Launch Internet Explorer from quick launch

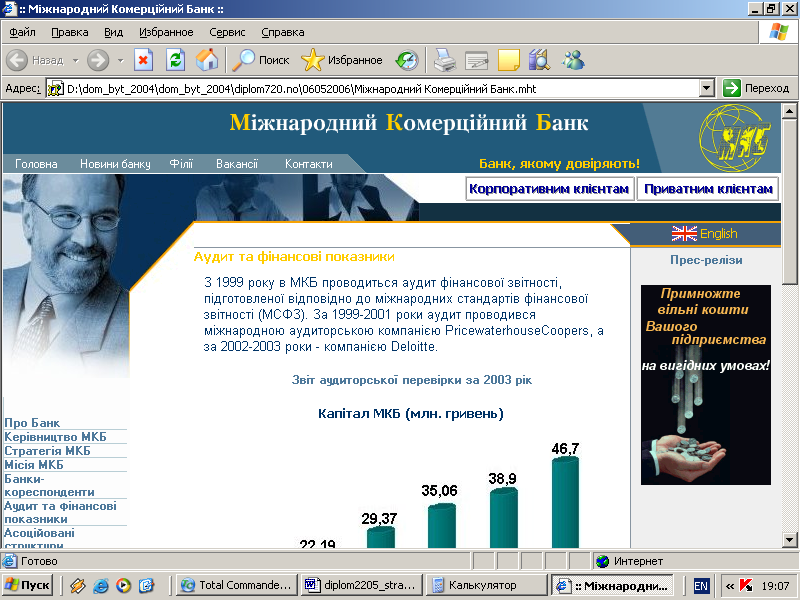(101, 585)
